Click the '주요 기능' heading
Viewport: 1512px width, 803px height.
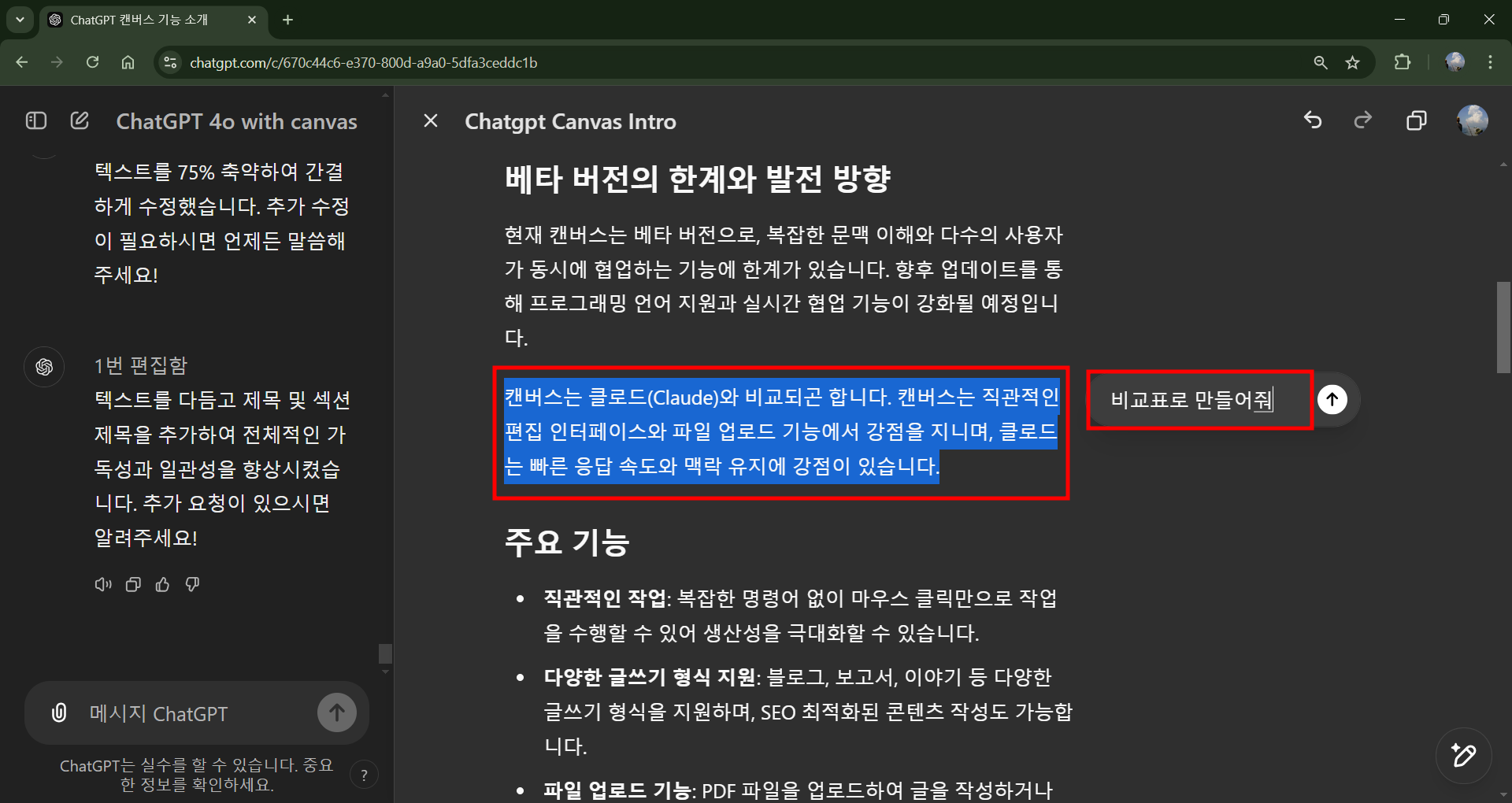[567, 542]
